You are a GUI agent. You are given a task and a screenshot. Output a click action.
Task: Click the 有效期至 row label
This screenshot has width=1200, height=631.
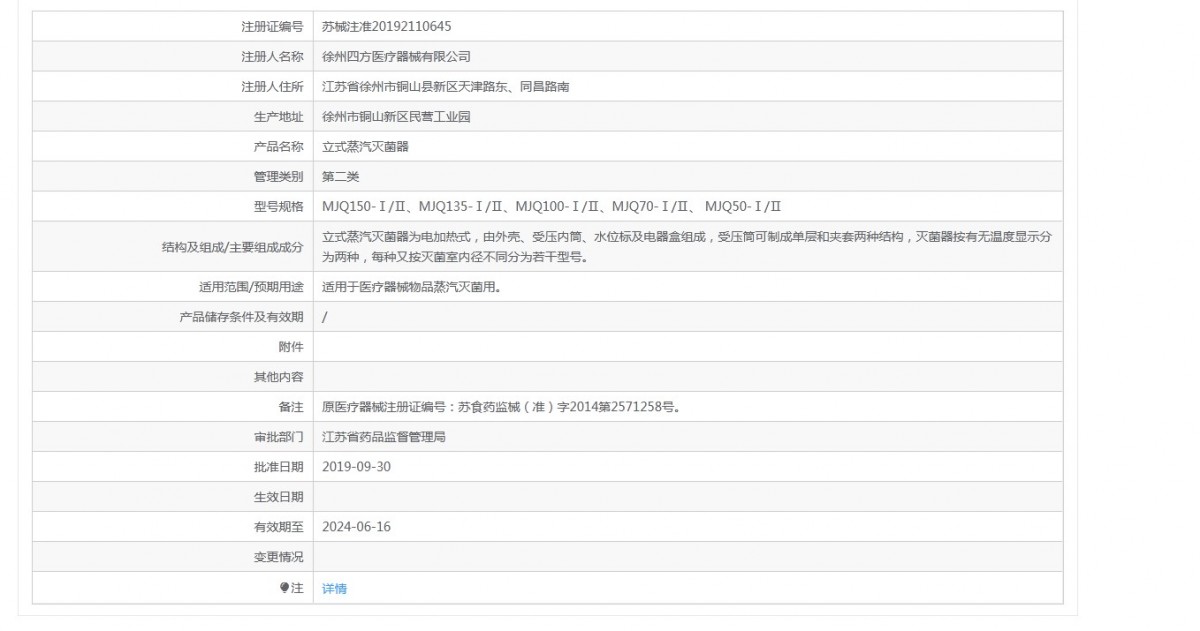point(278,527)
